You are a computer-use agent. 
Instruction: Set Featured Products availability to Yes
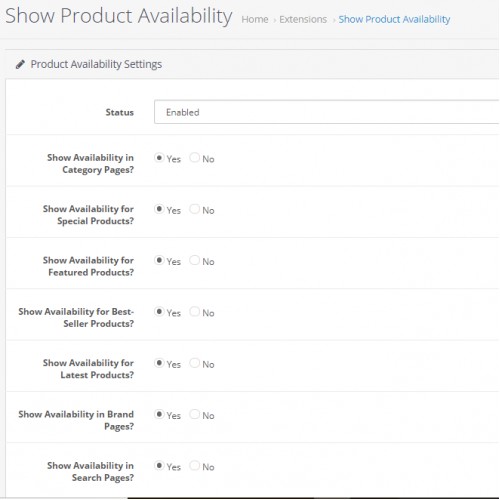tap(159, 260)
